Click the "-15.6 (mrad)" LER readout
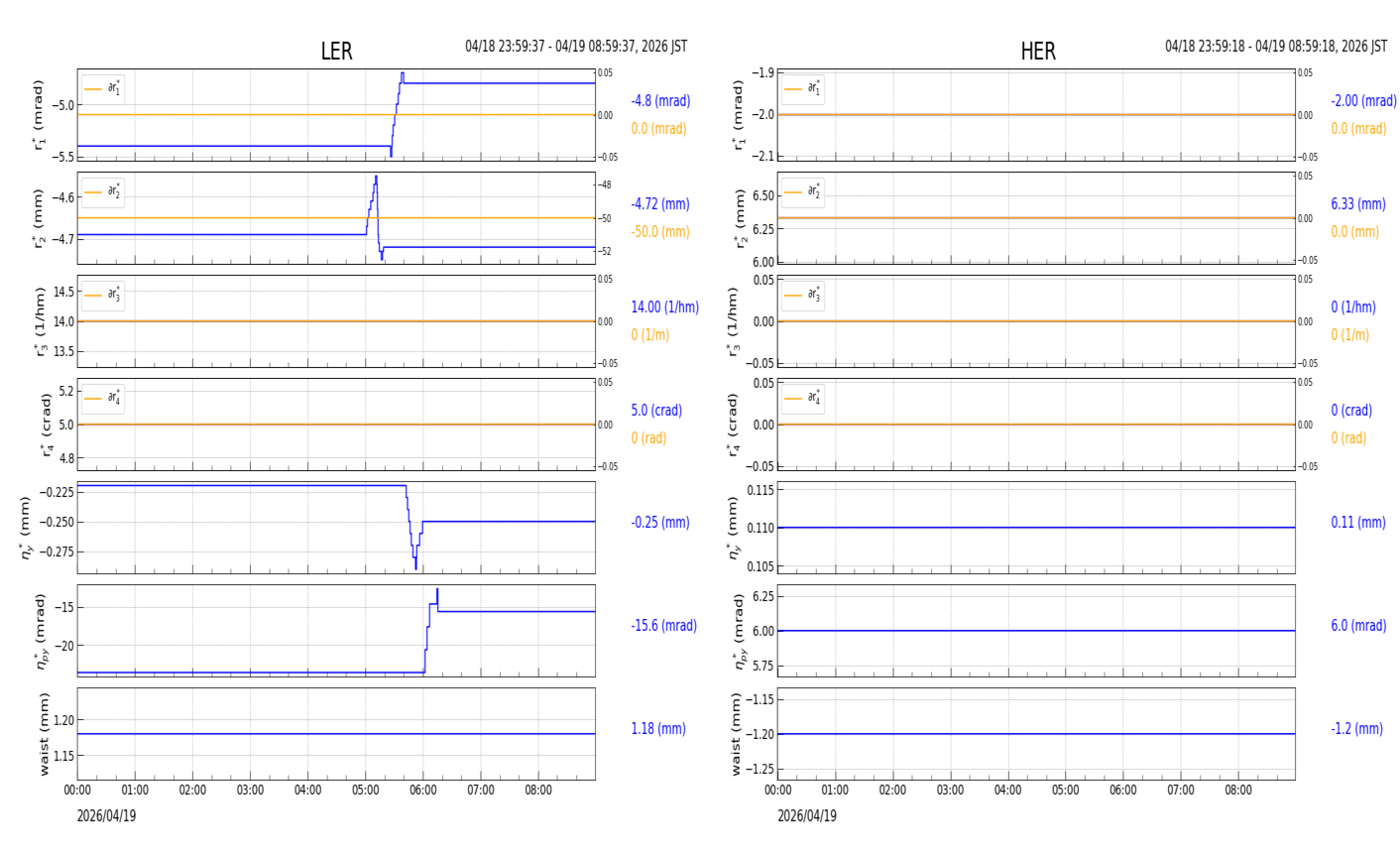1400x857 pixels. click(x=664, y=626)
